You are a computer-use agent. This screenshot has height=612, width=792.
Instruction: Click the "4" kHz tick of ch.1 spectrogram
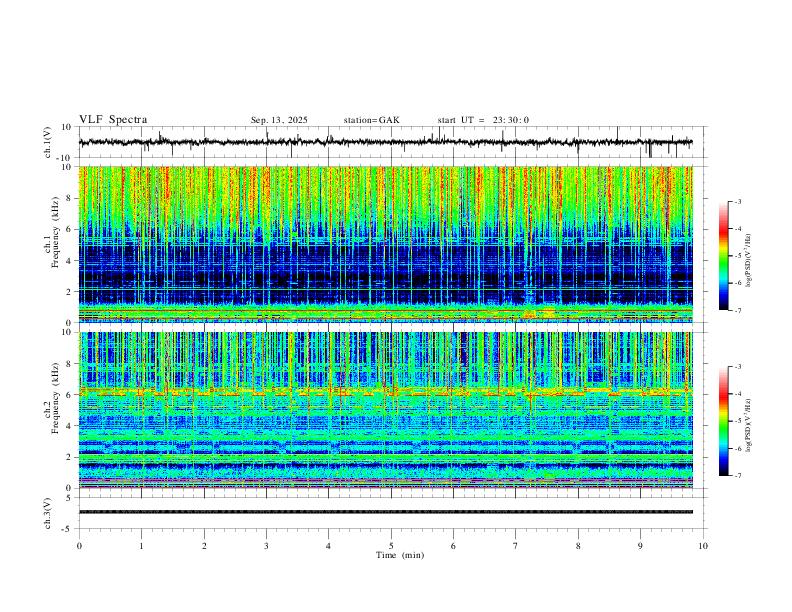69,261
